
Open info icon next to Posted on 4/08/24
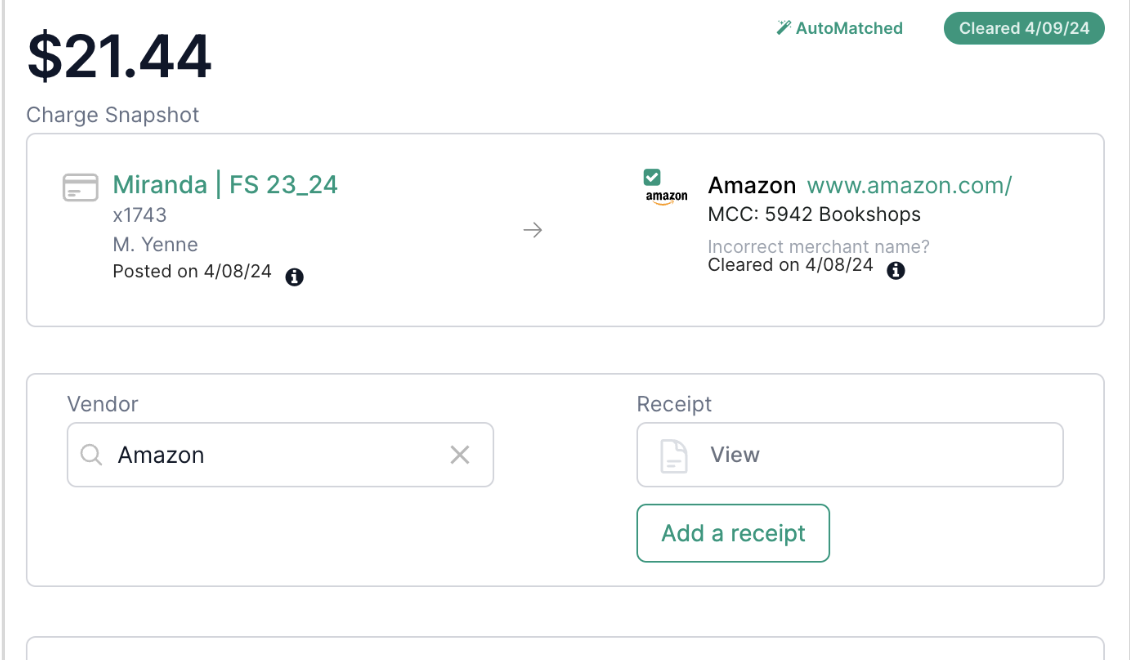pos(294,277)
